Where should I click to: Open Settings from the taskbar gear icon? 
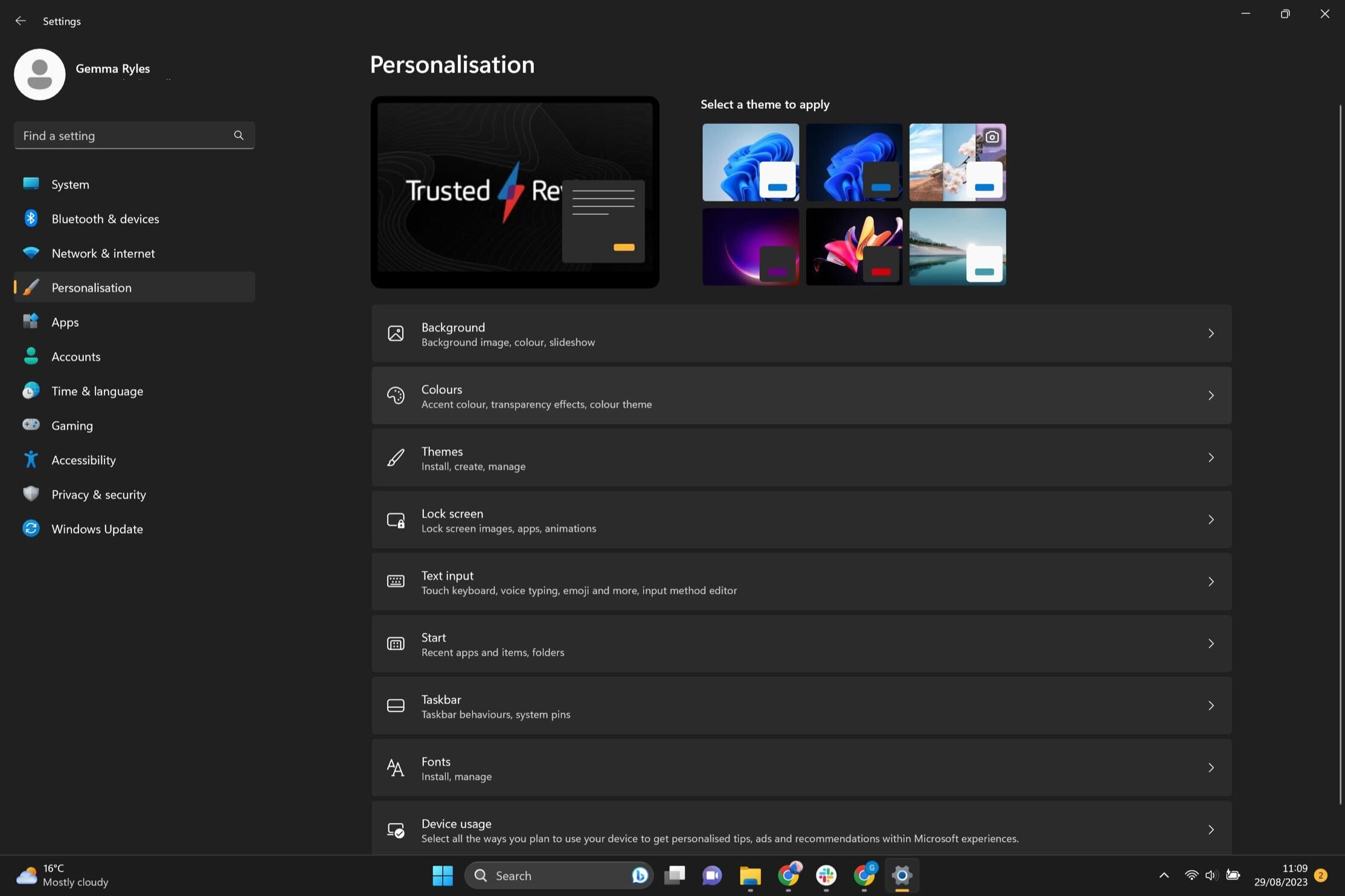(x=902, y=875)
